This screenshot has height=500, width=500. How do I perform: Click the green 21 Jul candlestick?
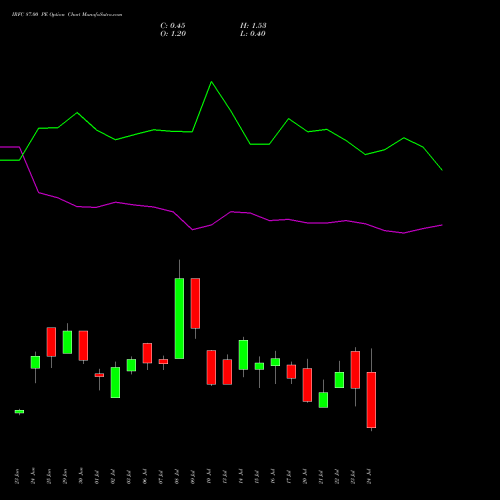click(x=323, y=400)
